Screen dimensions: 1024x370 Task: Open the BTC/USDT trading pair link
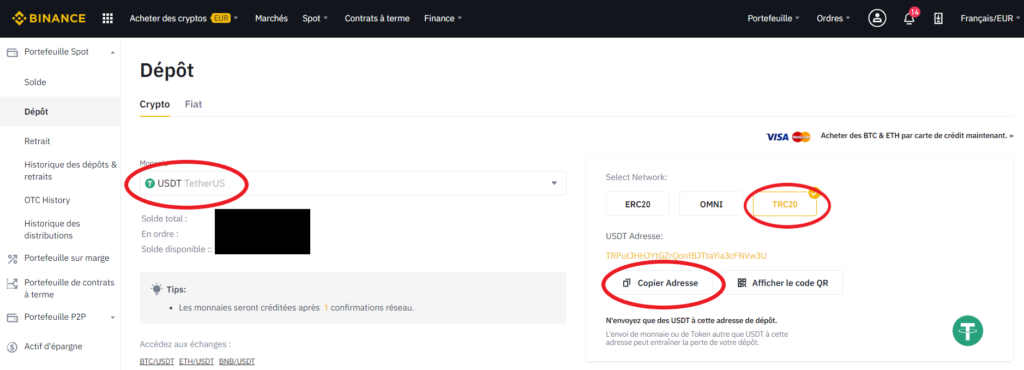coord(157,361)
